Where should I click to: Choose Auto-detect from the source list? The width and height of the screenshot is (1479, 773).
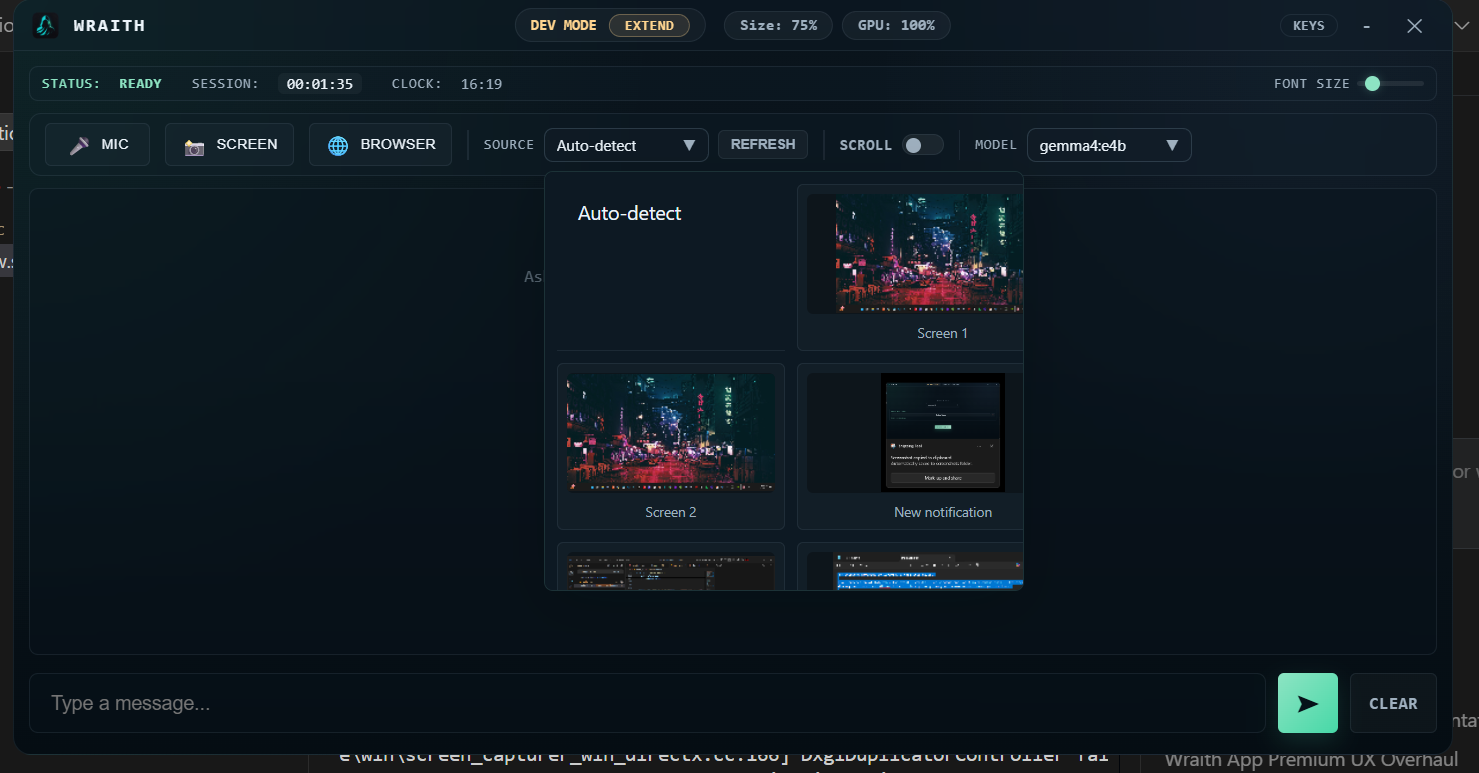(630, 213)
